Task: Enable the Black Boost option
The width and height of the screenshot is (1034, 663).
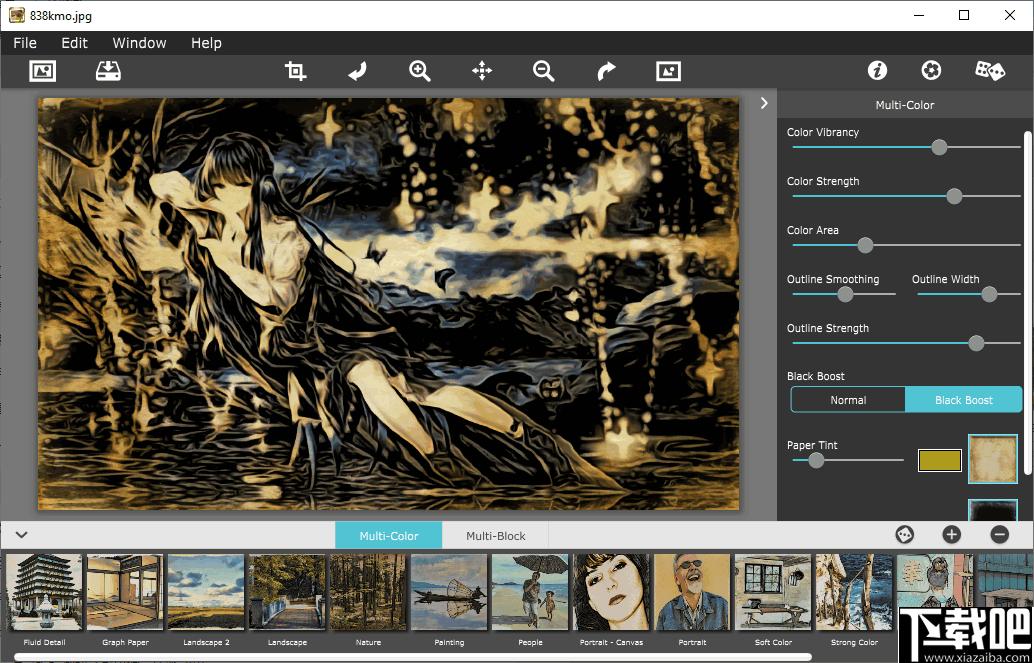Action: [963, 400]
